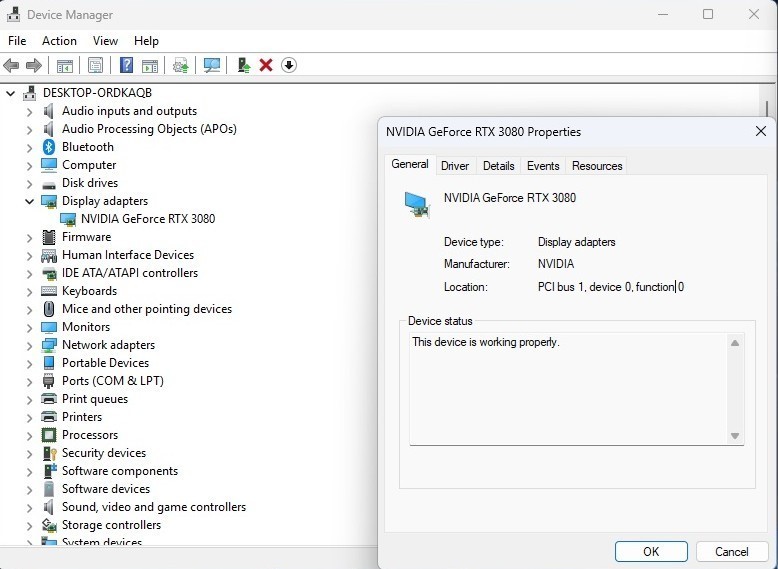778x569 pixels.
Task: Click the Storage controllers icon
Action: click(x=49, y=525)
